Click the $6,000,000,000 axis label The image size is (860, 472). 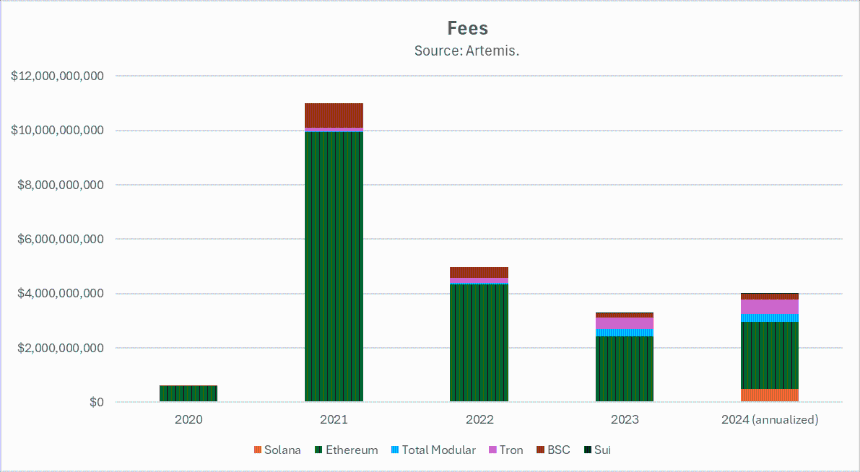point(61,239)
